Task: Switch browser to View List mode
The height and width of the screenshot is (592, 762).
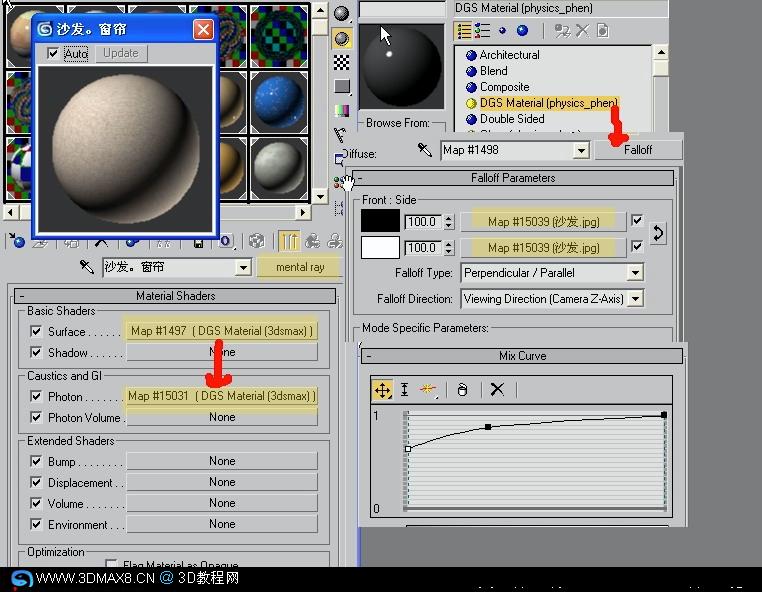Action: [x=464, y=31]
